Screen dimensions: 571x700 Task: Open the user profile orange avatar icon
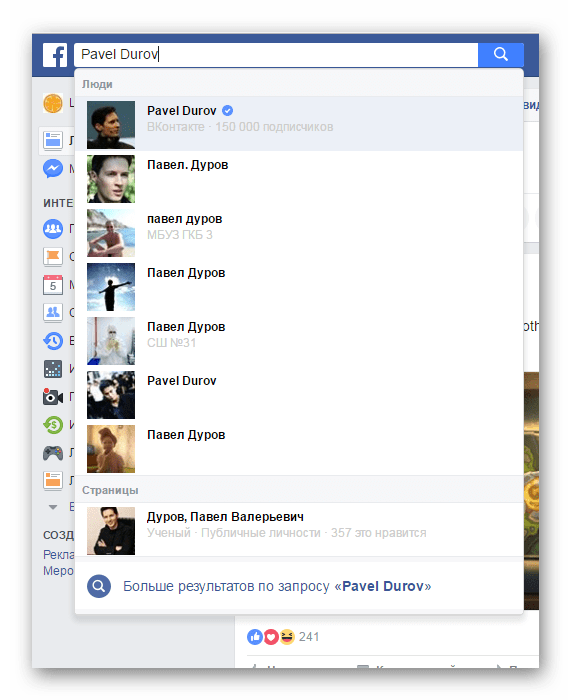click(x=53, y=103)
